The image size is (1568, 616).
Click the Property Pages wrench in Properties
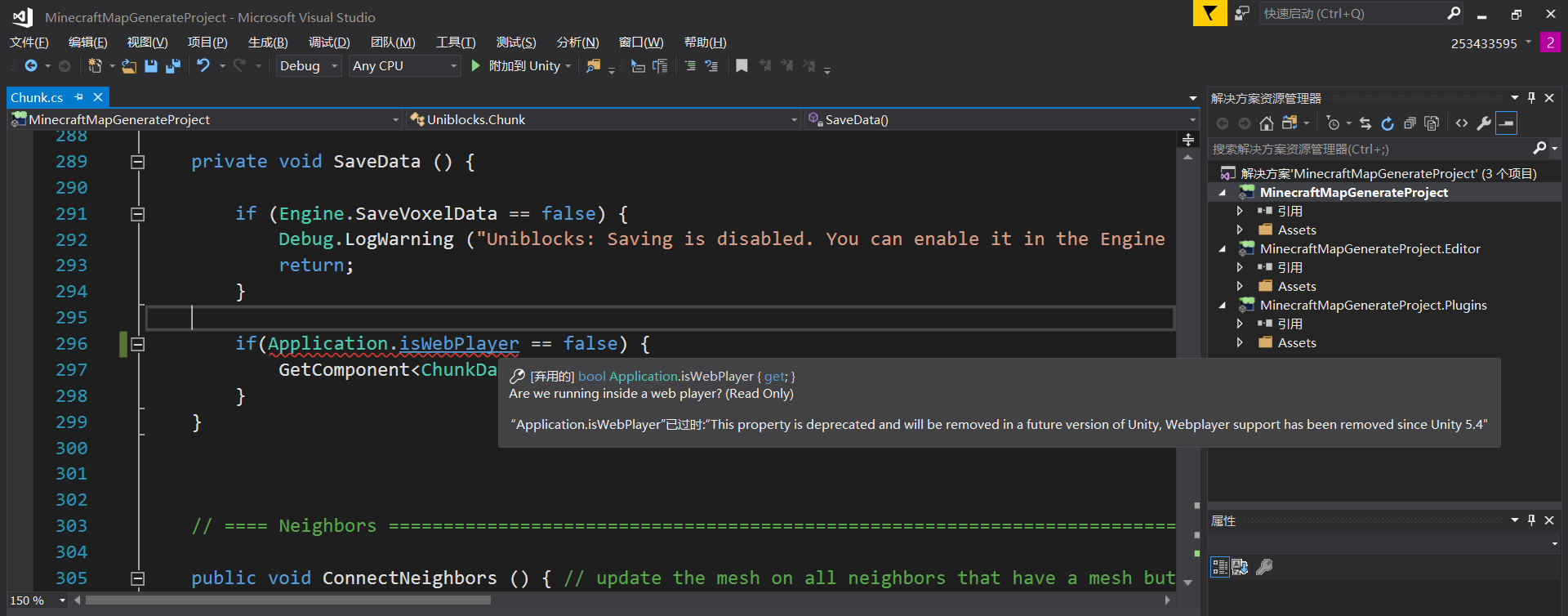click(x=1264, y=567)
